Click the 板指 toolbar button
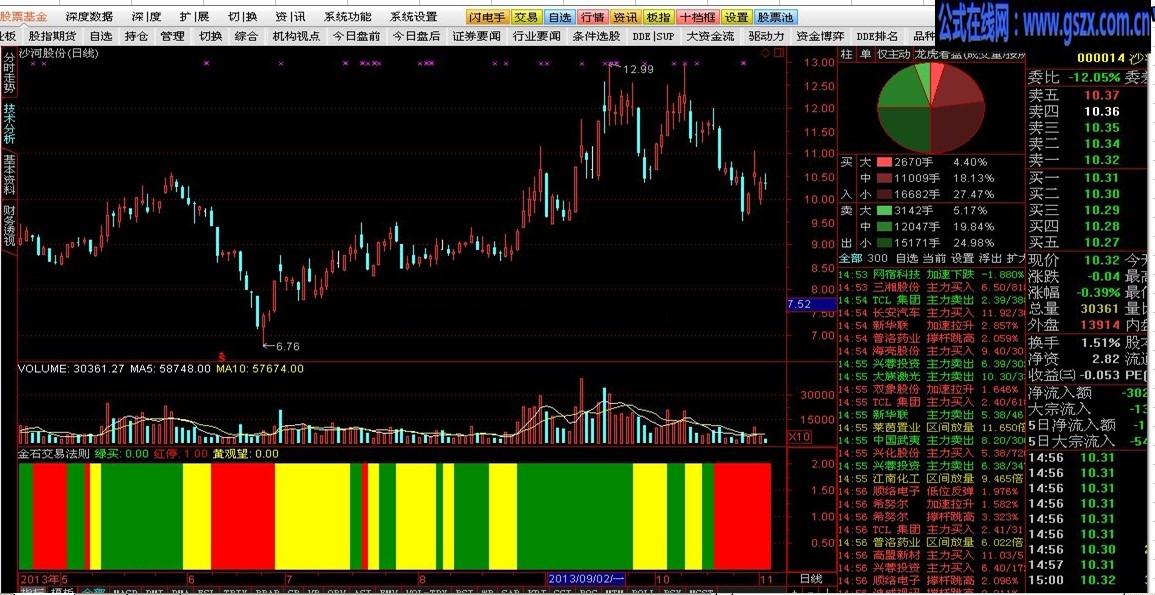1155x595 pixels. pyautogui.click(x=659, y=17)
